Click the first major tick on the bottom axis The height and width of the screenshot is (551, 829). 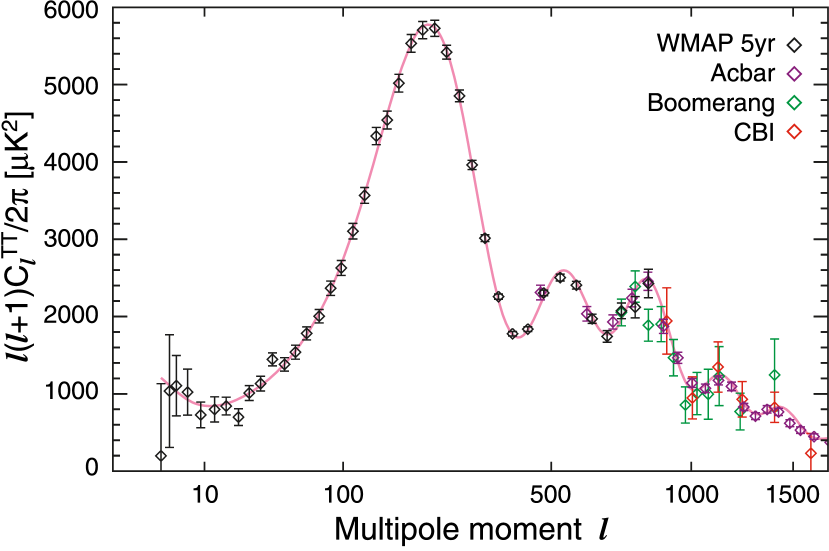[205, 468]
